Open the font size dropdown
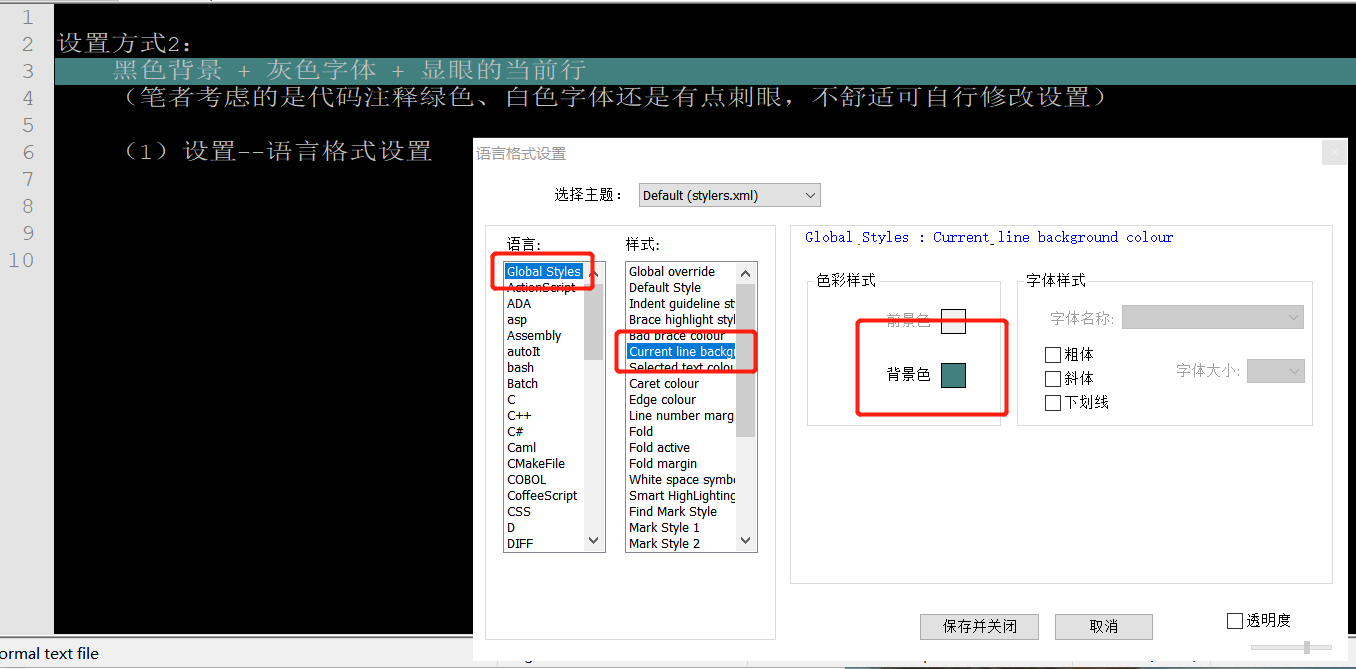The height and width of the screenshot is (669, 1356). click(x=1276, y=371)
